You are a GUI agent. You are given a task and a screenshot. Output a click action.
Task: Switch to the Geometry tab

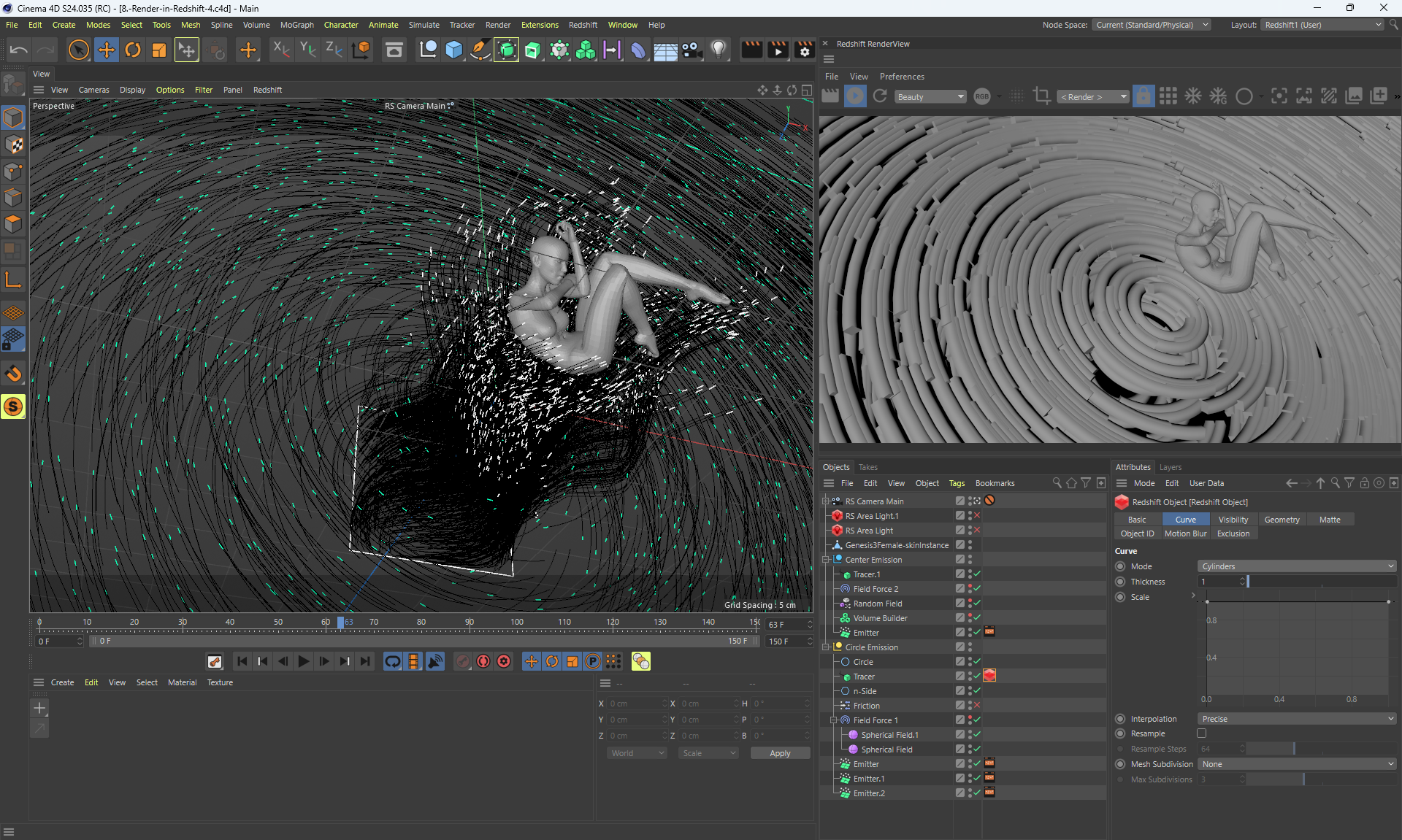pyautogui.click(x=1282, y=520)
